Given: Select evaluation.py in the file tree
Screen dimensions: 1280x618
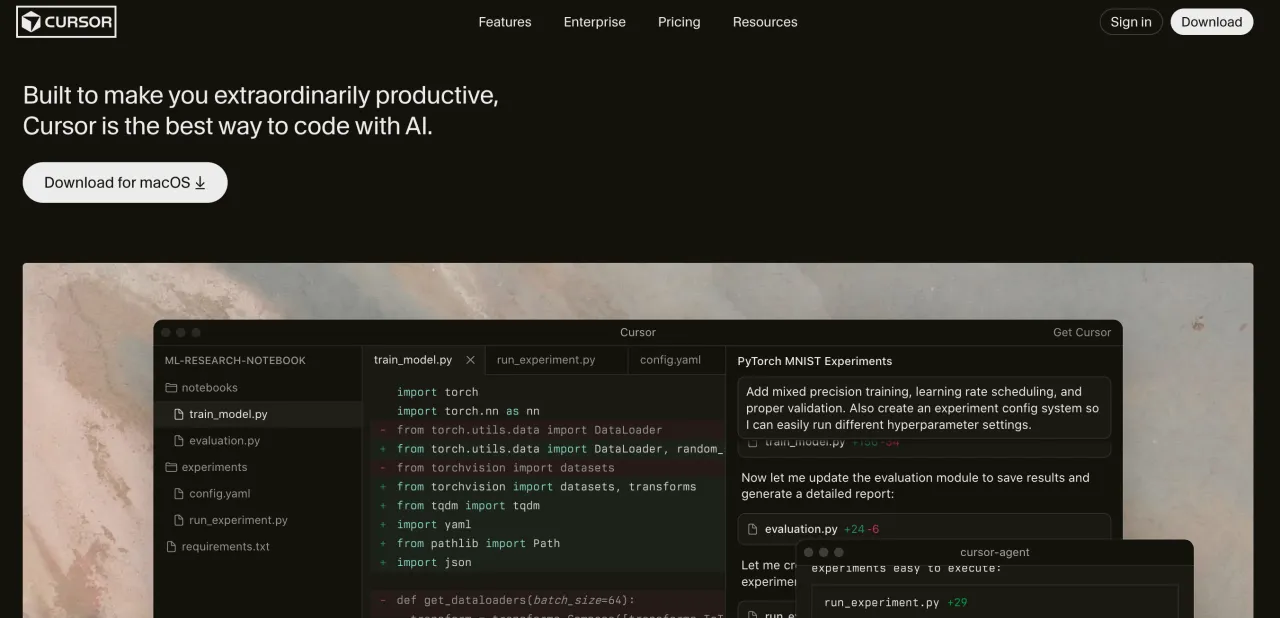Looking at the screenshot, I should pyautogui.click(x=224, y=441).
